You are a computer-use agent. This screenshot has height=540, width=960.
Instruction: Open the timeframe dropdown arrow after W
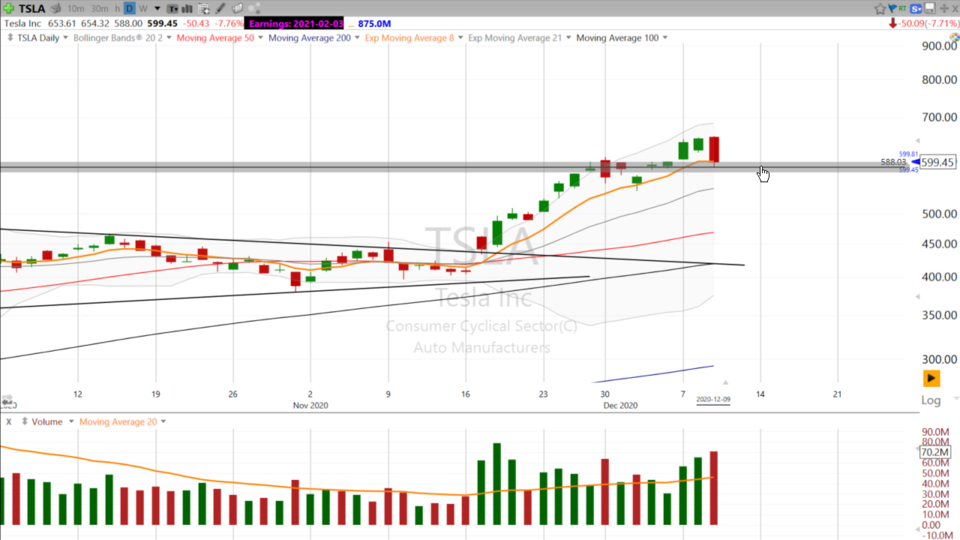(157, 9)
